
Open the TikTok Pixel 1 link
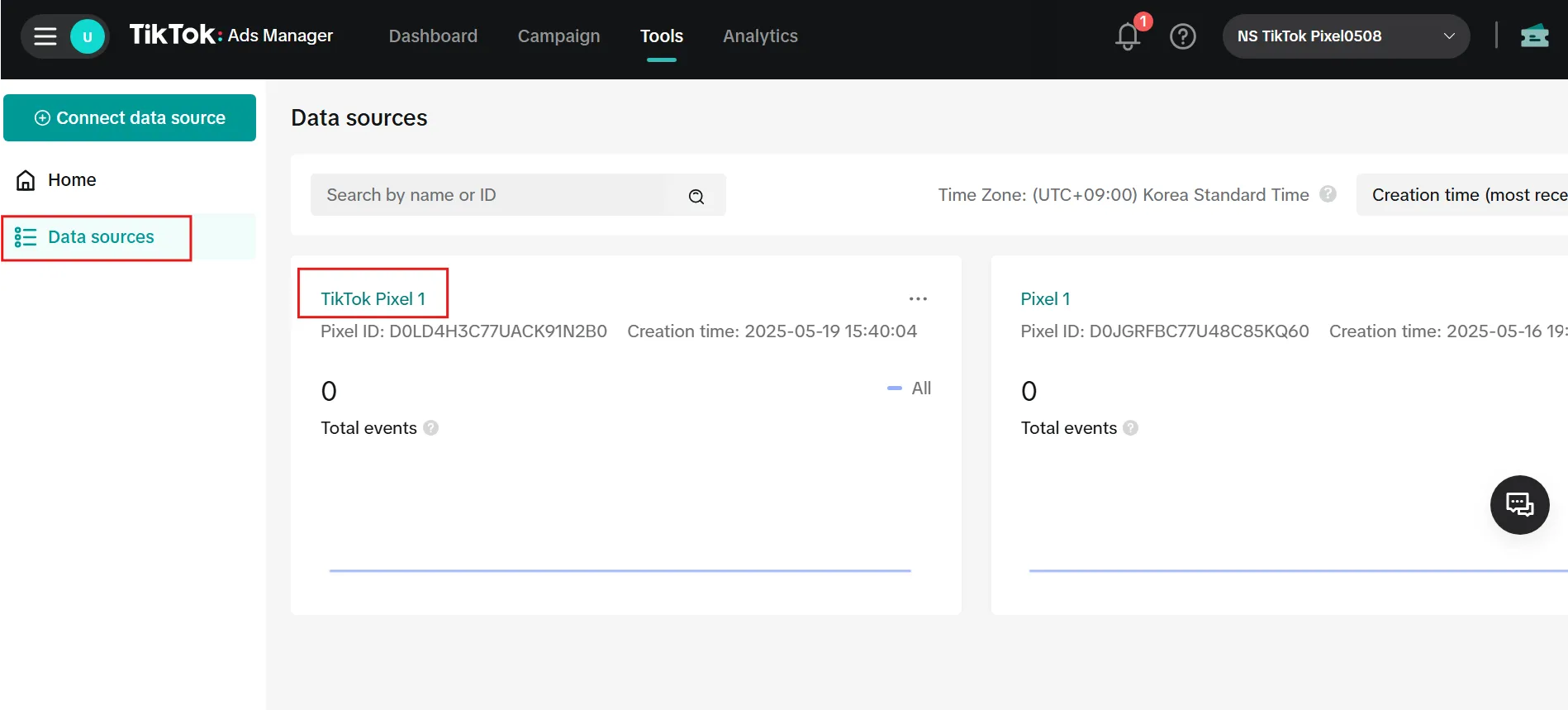coord(373,299)
